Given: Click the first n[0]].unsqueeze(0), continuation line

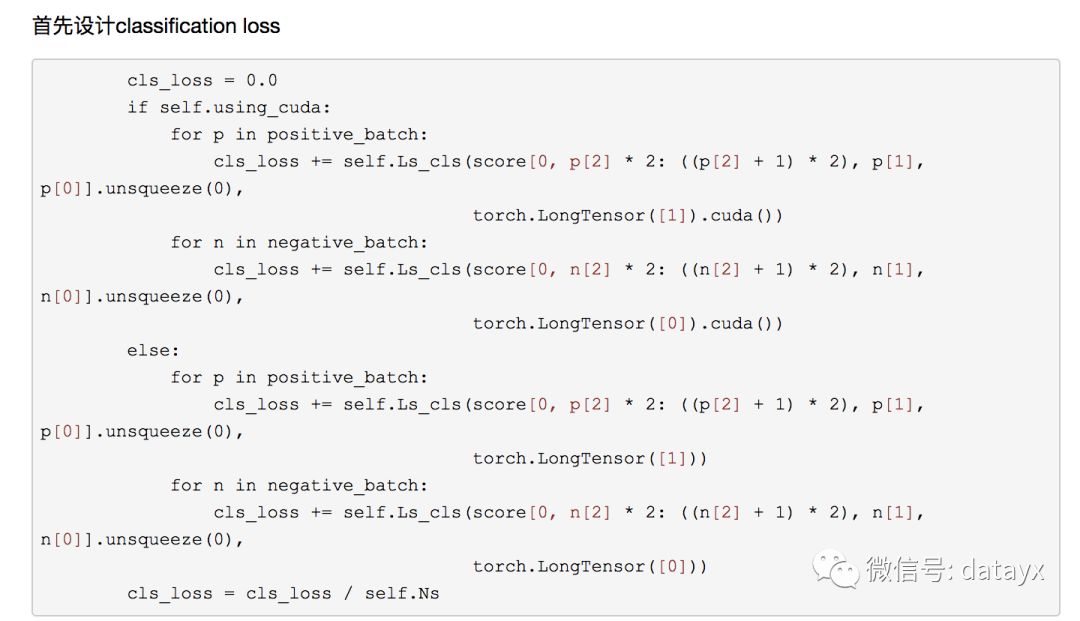Looking at the screenshot, I should pyautogui.click(x=142, y=297).
